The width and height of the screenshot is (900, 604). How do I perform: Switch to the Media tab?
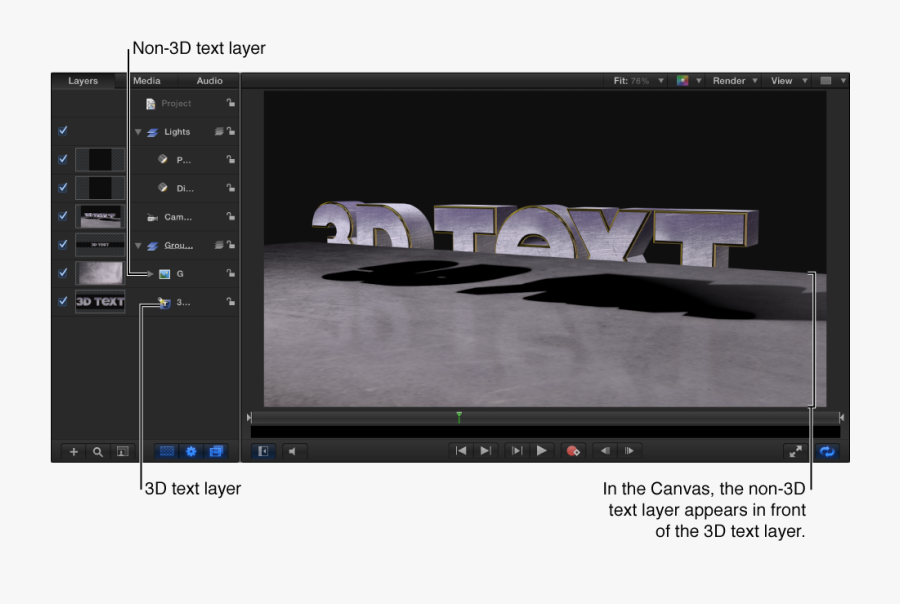[x=148, y=80]
